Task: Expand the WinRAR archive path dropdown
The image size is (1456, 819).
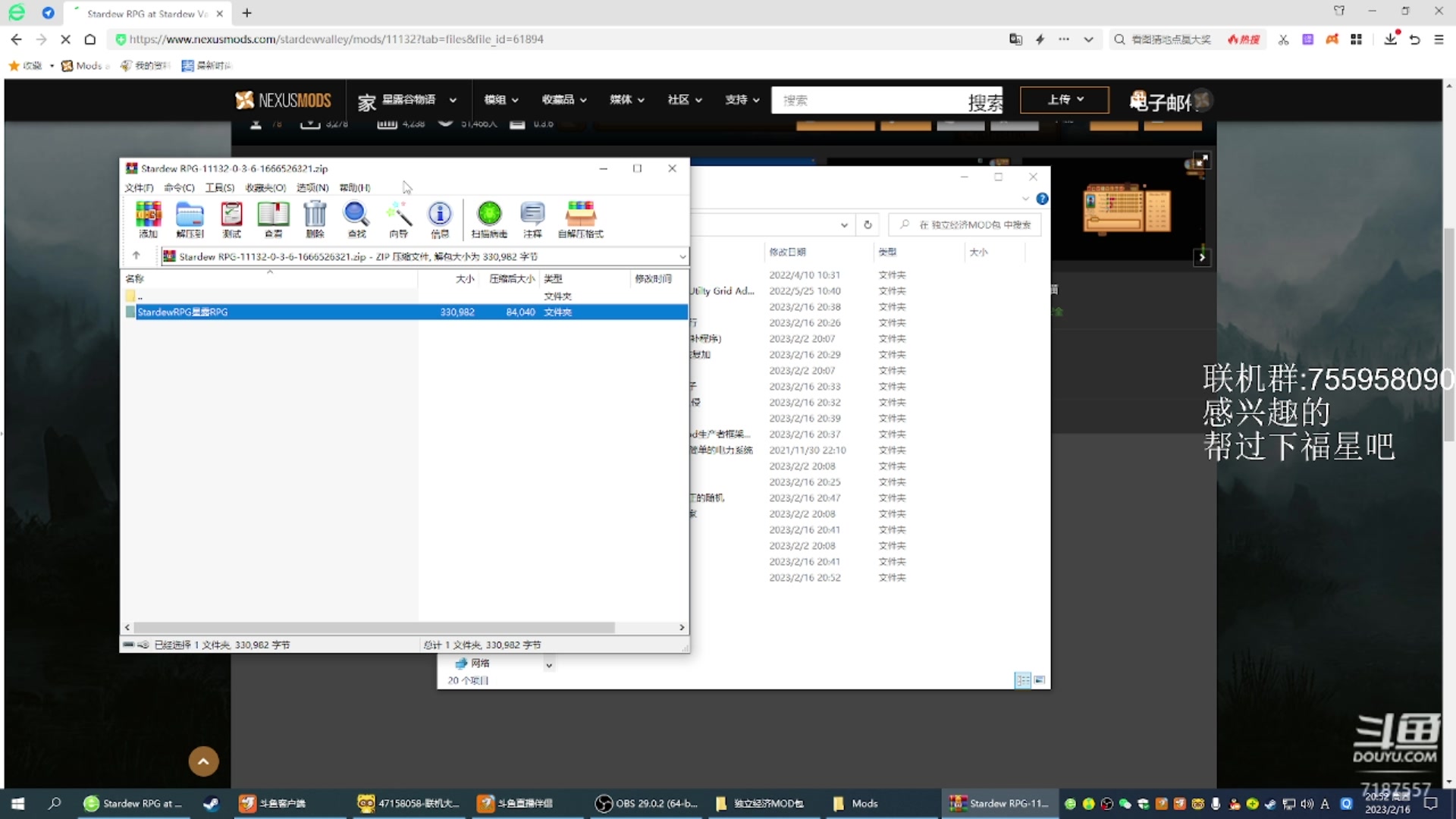Action: click(682, 256)
